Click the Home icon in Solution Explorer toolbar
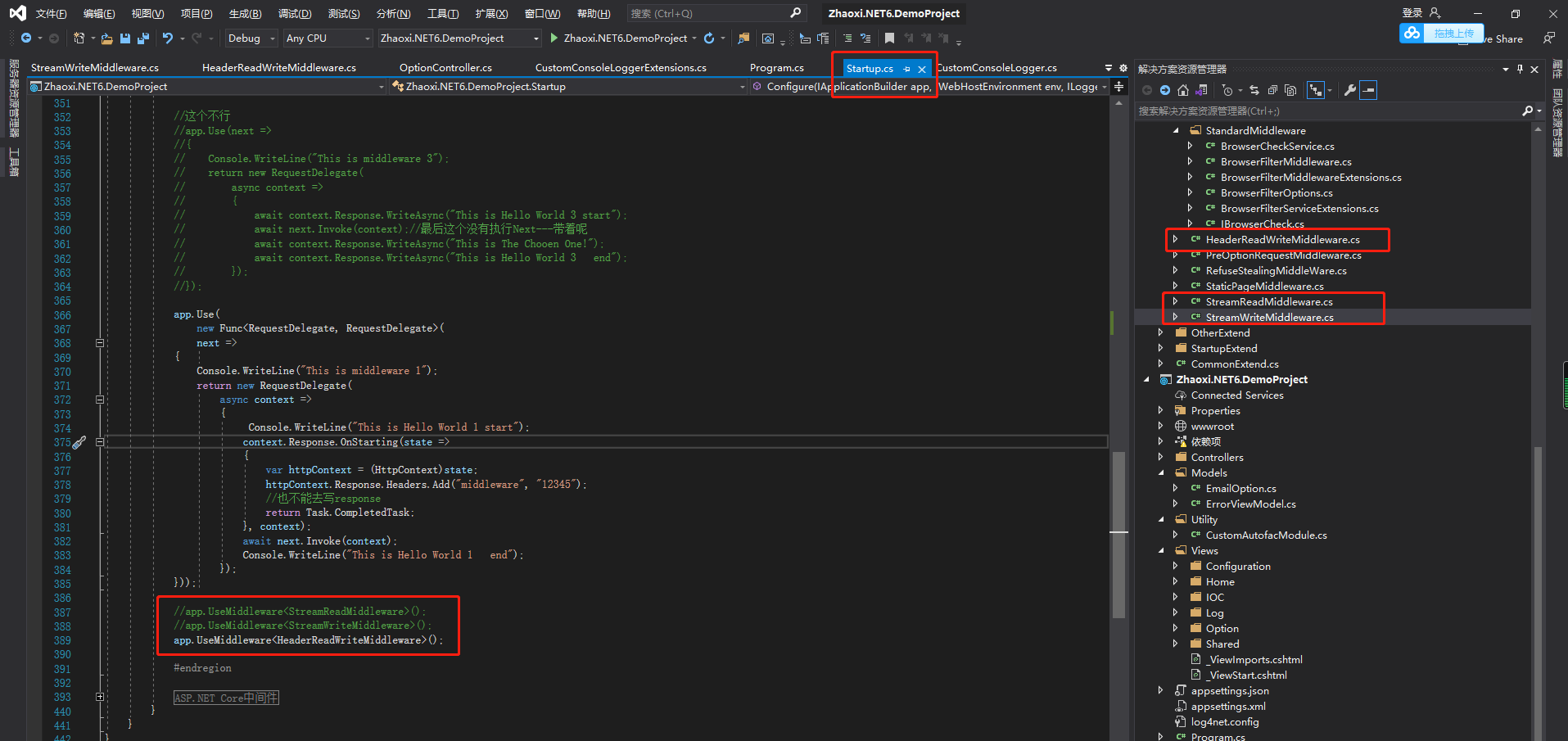This screenshot has width=1568, height=741. 1183,90
